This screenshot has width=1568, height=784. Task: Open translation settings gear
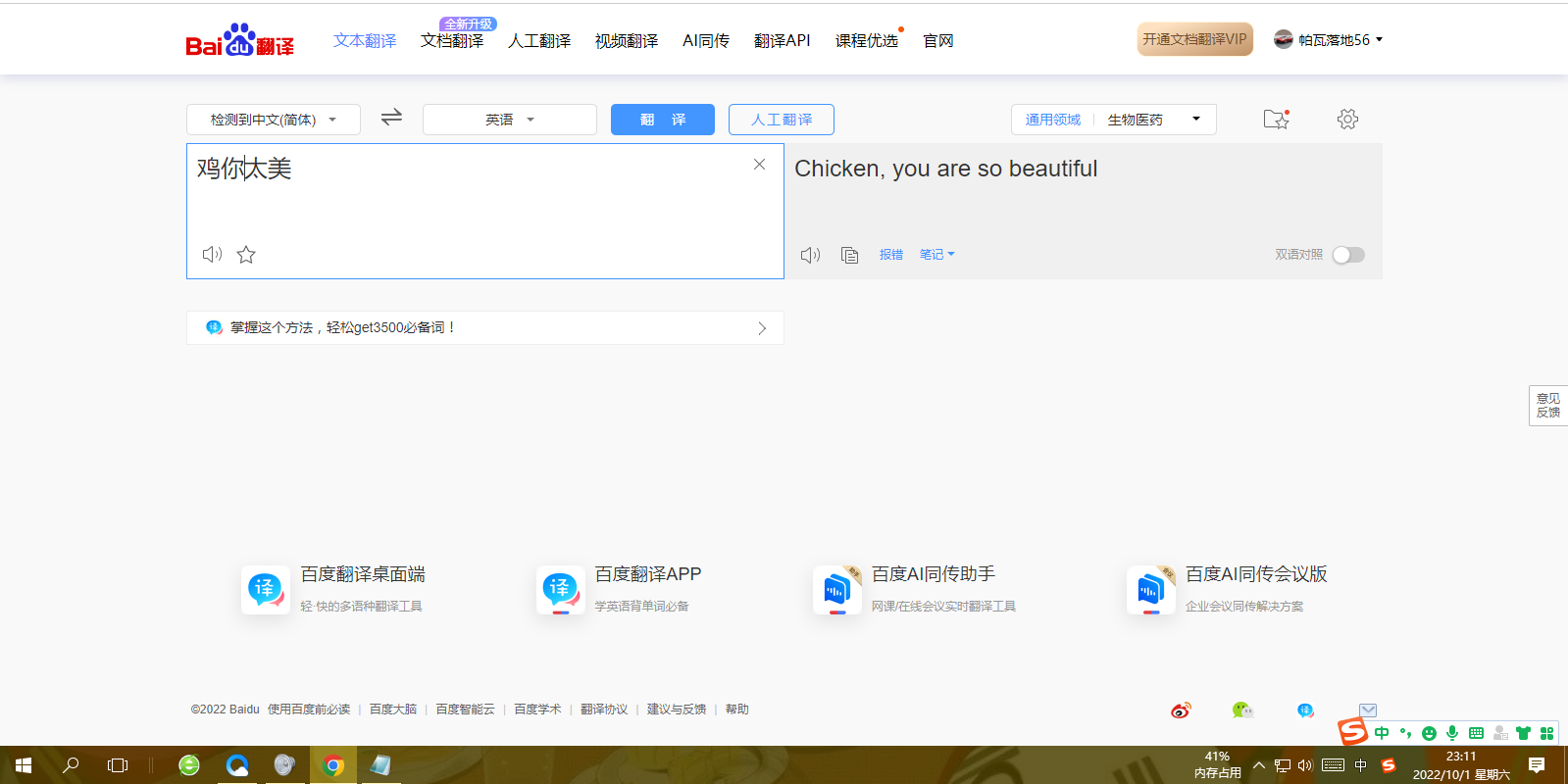[1347, 119]
